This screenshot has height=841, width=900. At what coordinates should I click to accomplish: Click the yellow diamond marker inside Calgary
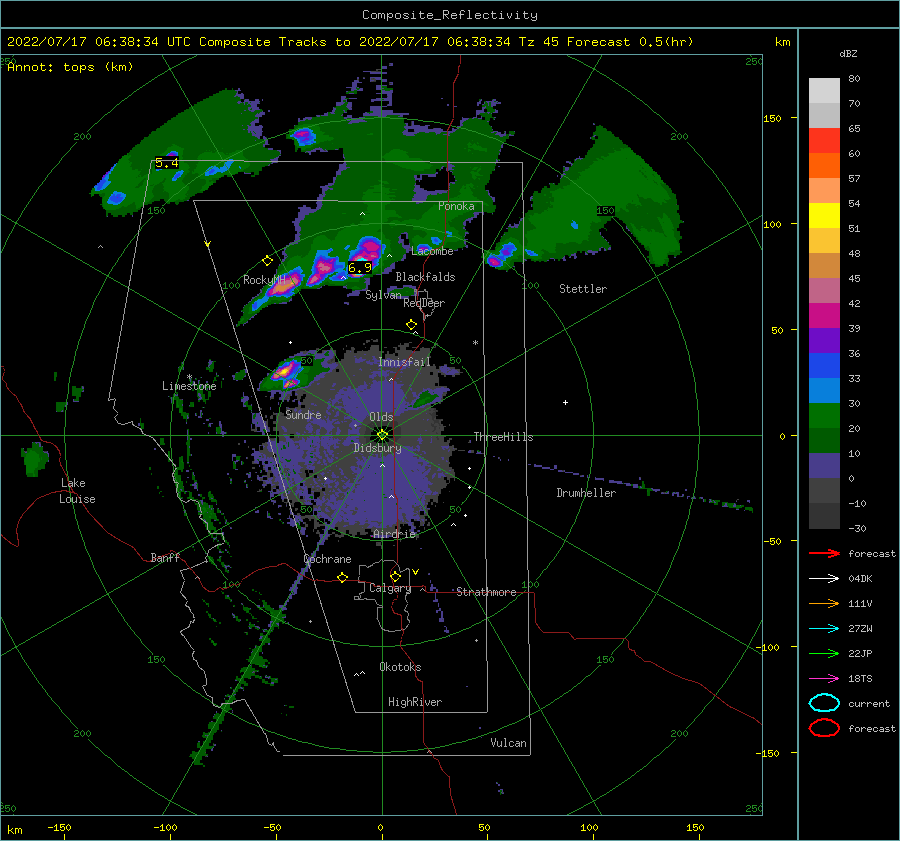(395, 576)
